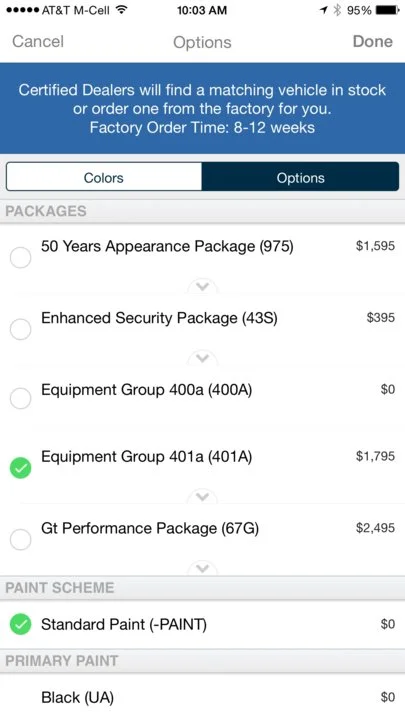Tap the location services arrow icon
The height and width of the screenshot is (720, 405).
324,10
